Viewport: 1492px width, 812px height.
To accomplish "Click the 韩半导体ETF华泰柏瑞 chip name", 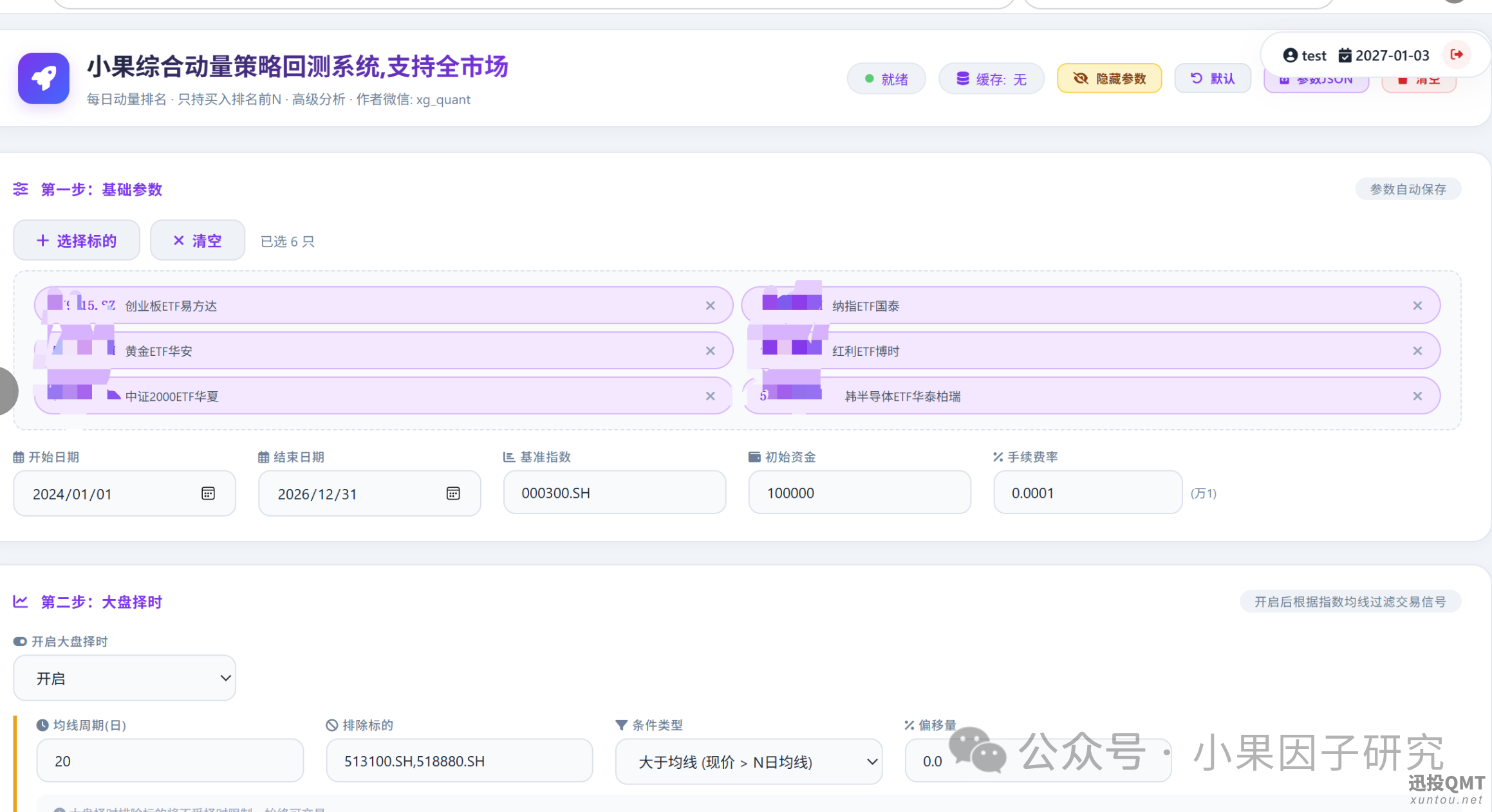I will [x=903, y=397].
